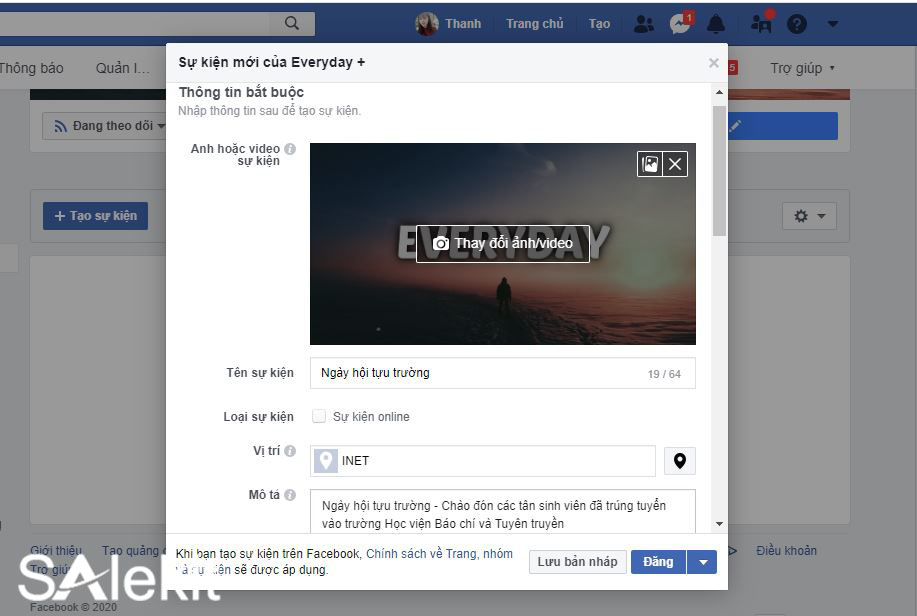Open the account settings caret in the top bar
This screenshot has height=616, width=917.
click(831, 23)
